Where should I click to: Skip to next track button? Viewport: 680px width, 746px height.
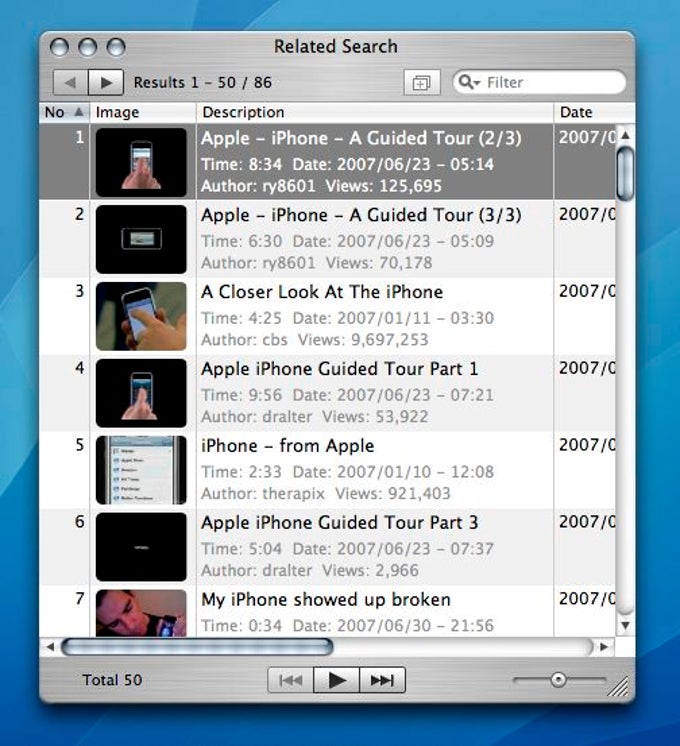(x=382, y=680)
